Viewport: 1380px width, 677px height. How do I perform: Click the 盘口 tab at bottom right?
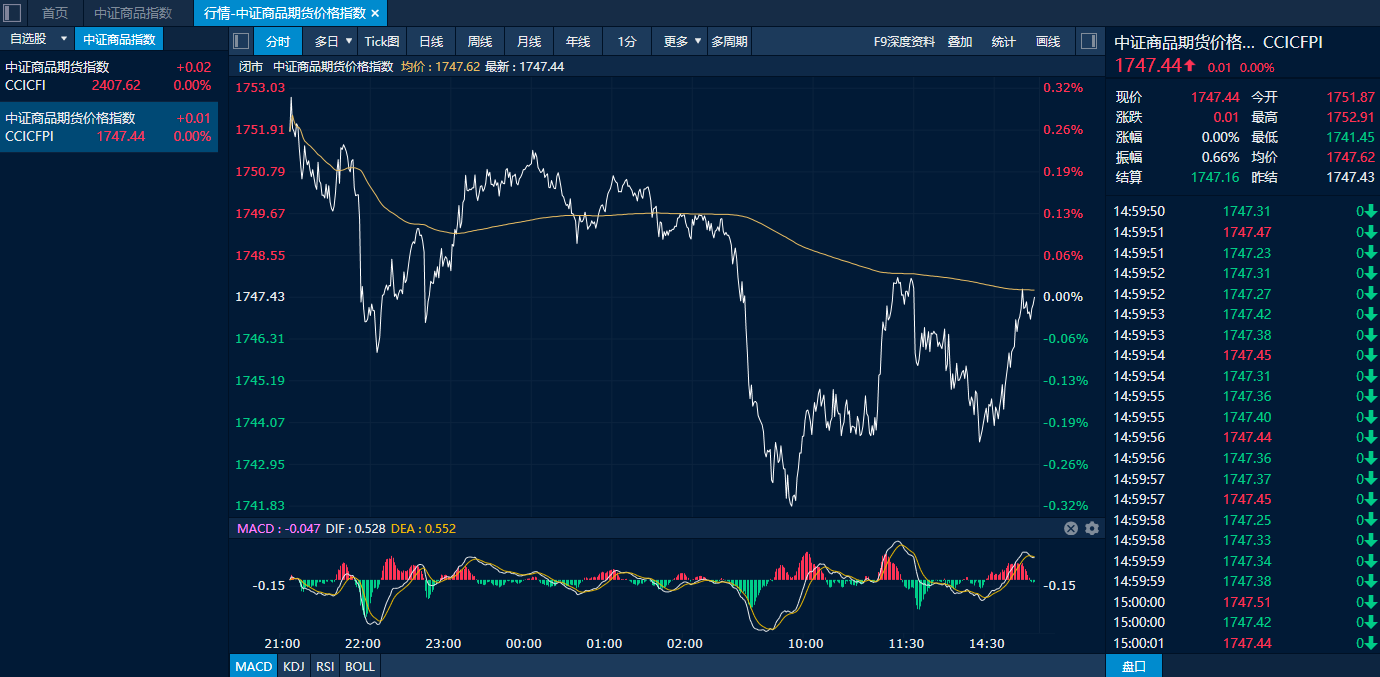tap(1133, 666)
